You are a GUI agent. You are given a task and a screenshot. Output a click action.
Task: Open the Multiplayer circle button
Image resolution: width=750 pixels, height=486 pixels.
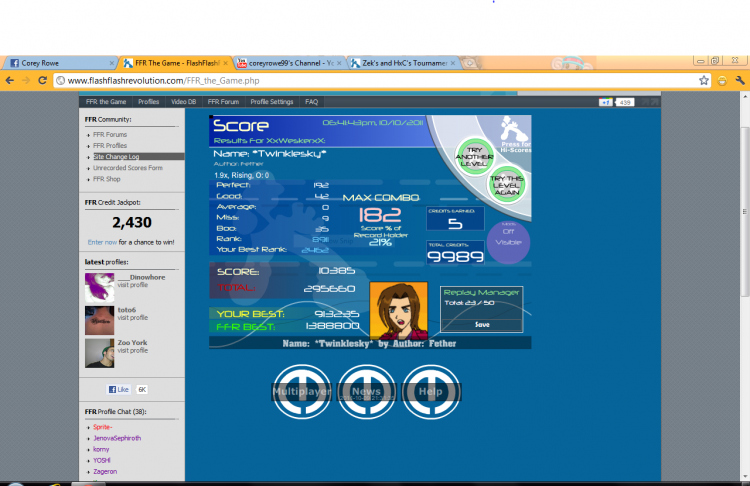(301, 392)
